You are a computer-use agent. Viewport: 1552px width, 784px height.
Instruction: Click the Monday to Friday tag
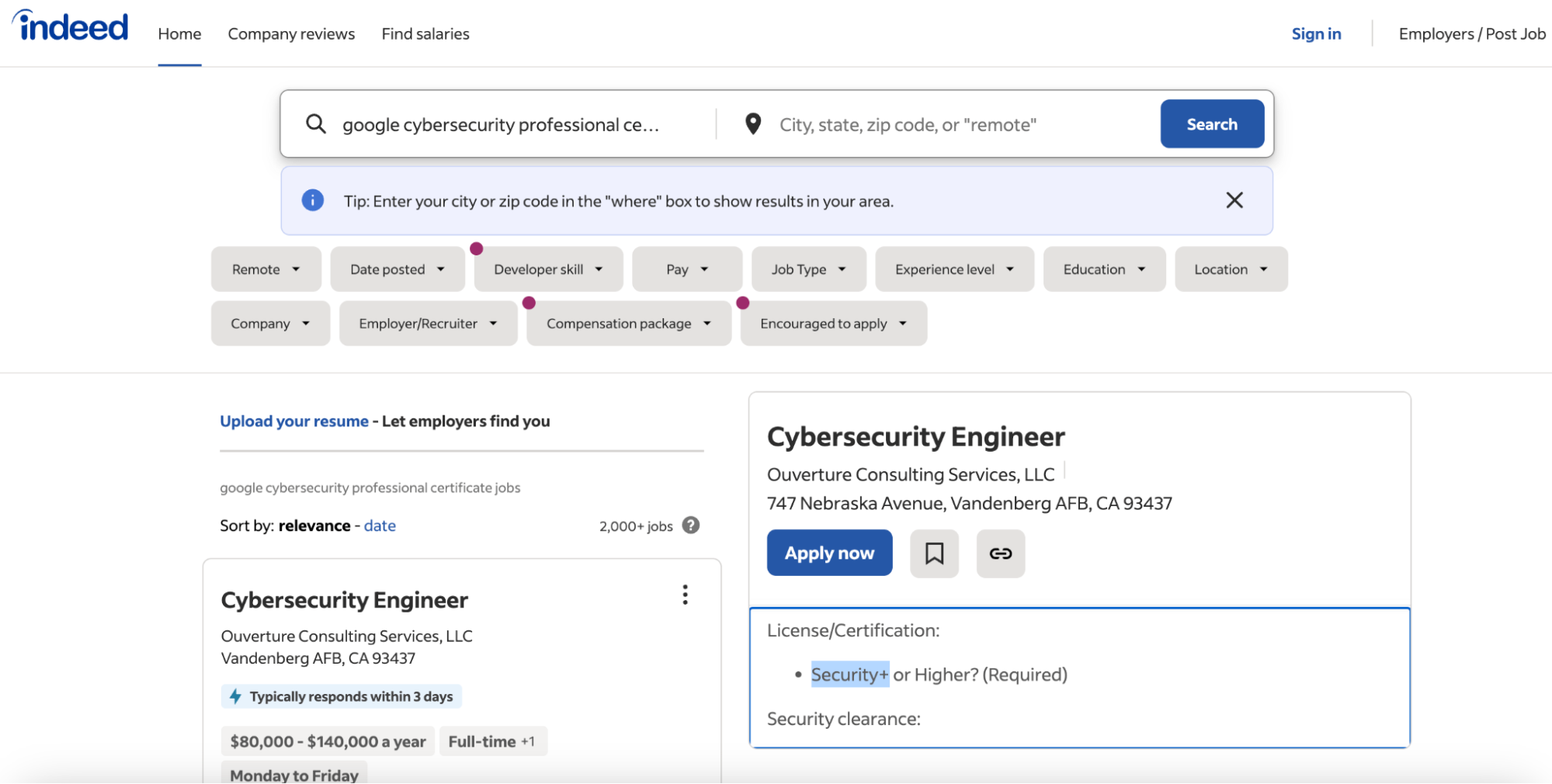tap(294, 774)
